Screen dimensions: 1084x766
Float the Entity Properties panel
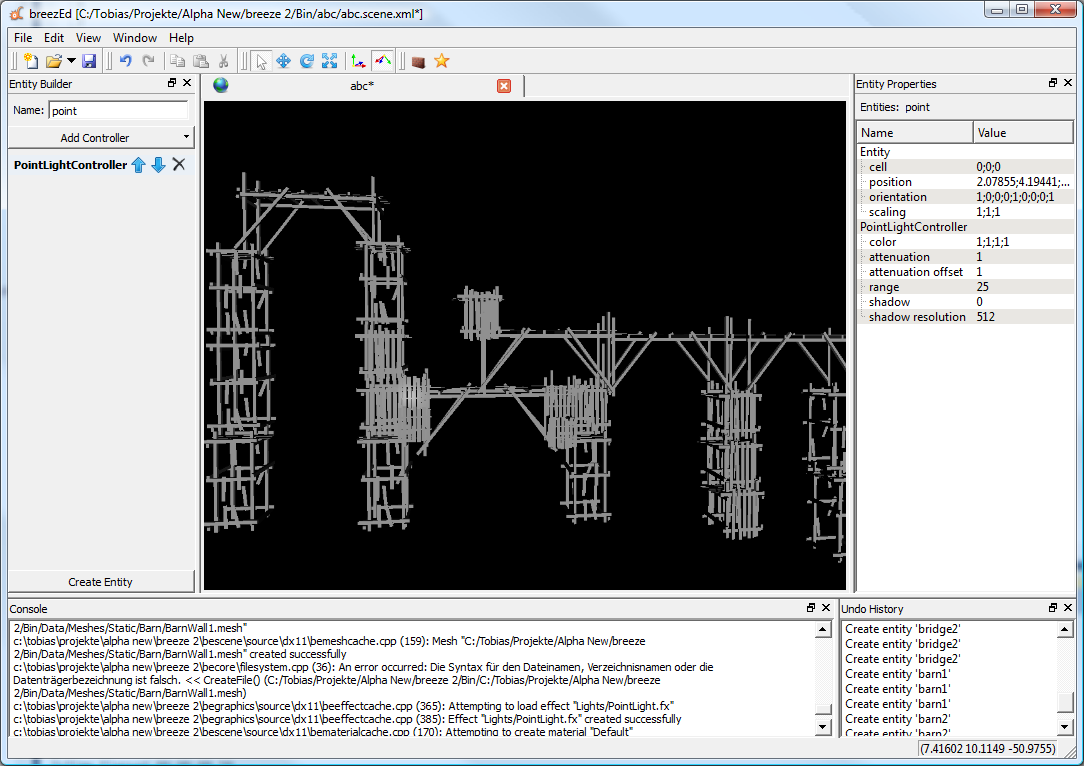(x=1053, y=84)
